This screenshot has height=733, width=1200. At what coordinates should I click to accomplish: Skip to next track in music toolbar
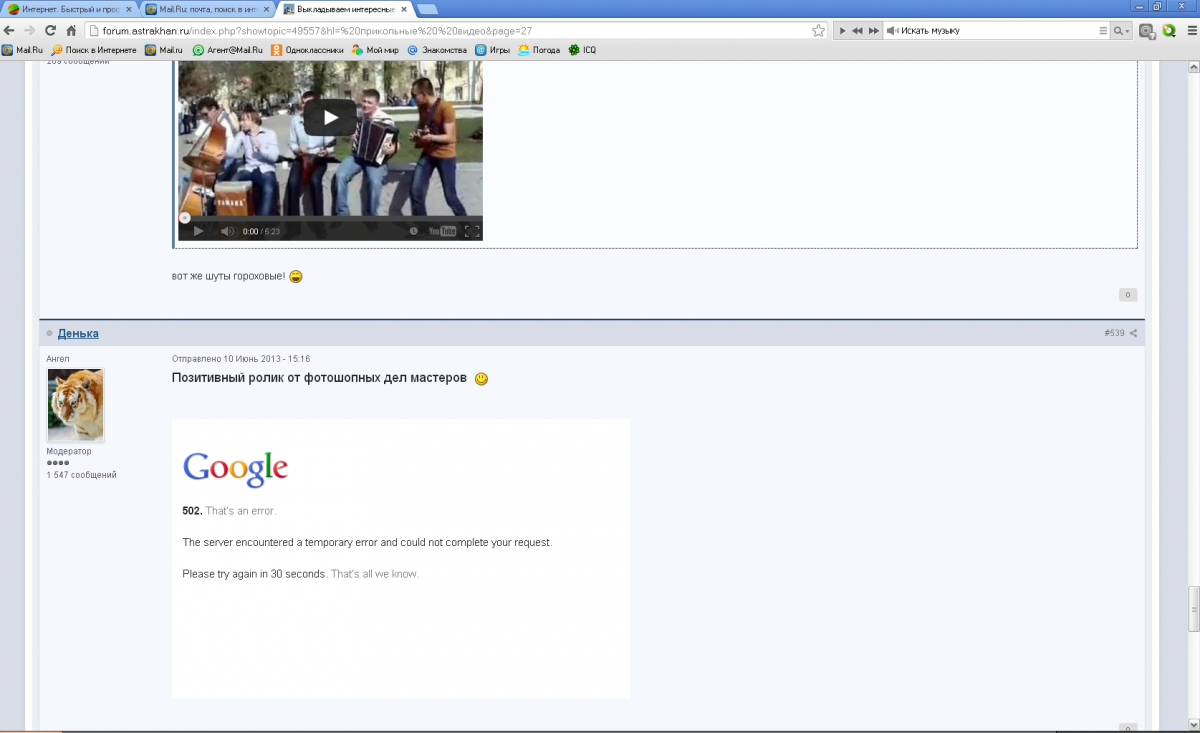pyautogui.click(x=874, y=31)
